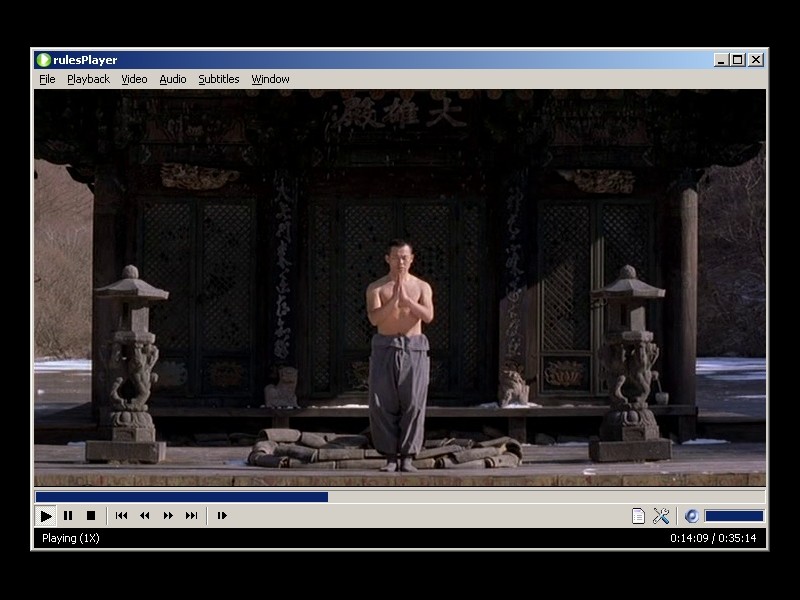Click the Playing (1X) status text
The image size is (800, 600).
(x=70, y=538)
